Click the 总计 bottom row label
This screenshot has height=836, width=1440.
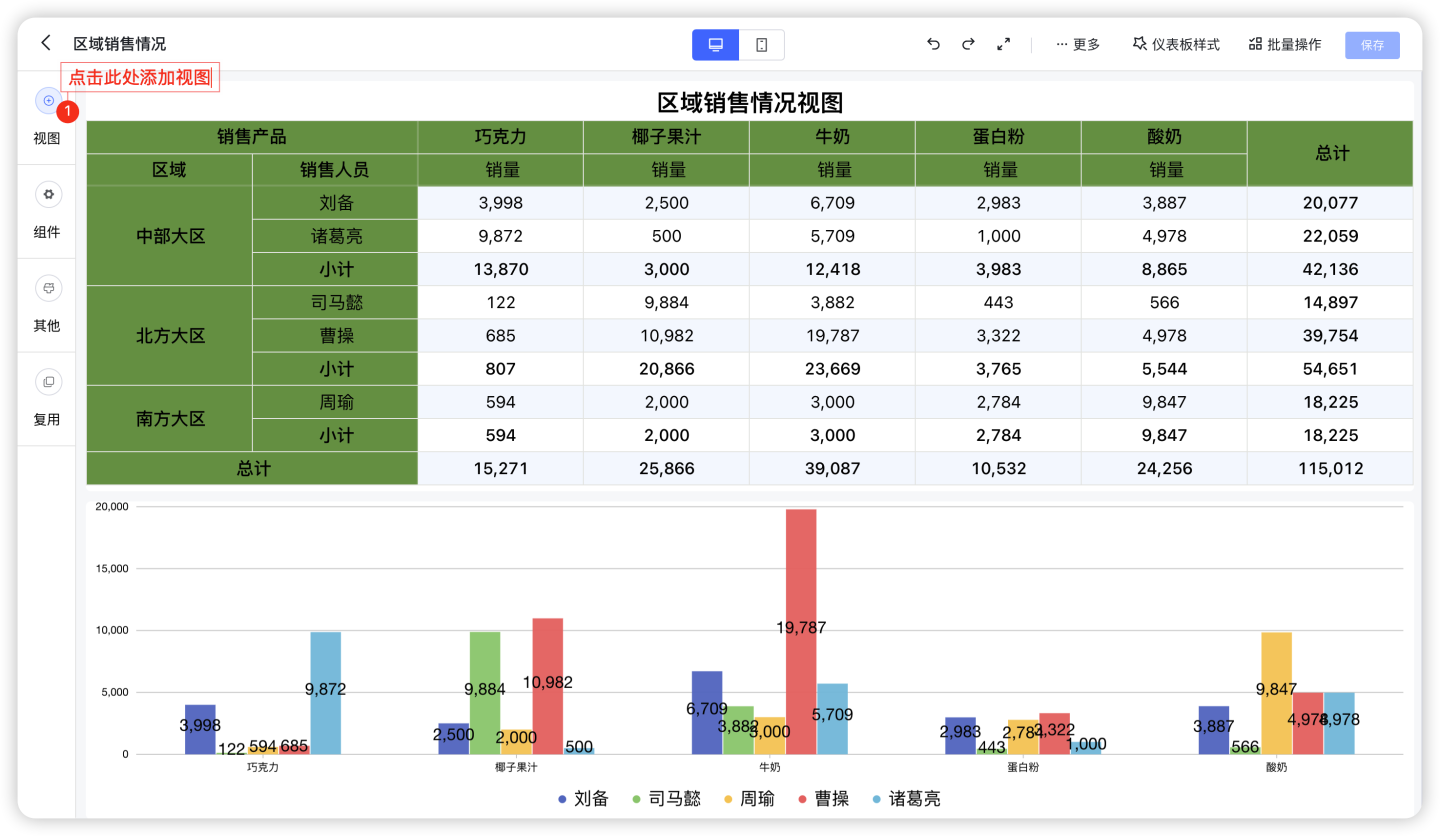coord(252,468)
